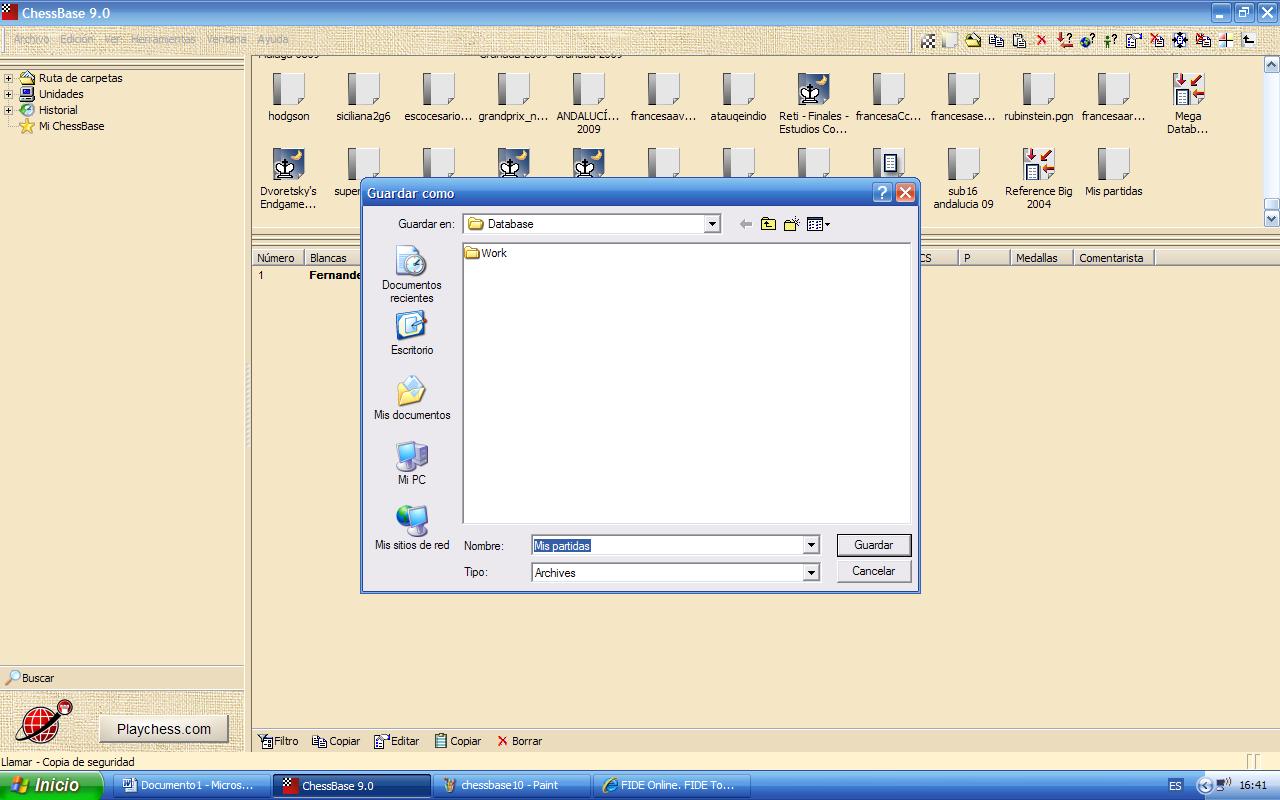Click the Filtro button
Screen dimensions: 1280x800
278,741
